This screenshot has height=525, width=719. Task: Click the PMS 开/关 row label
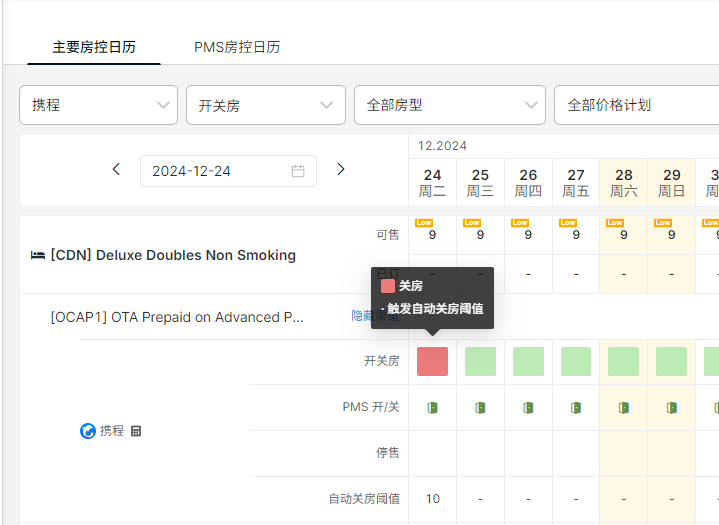(x=371, y=407)
